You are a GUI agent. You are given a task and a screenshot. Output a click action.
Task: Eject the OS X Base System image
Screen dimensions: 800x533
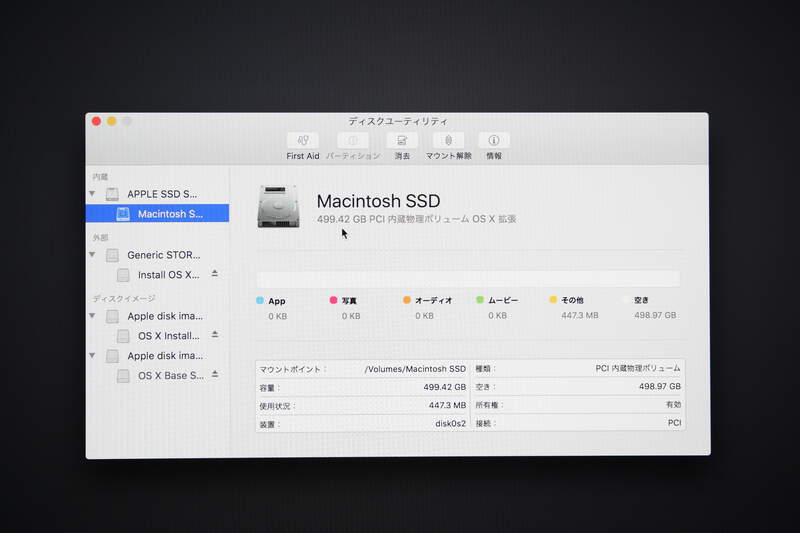[x=214, y=375]
